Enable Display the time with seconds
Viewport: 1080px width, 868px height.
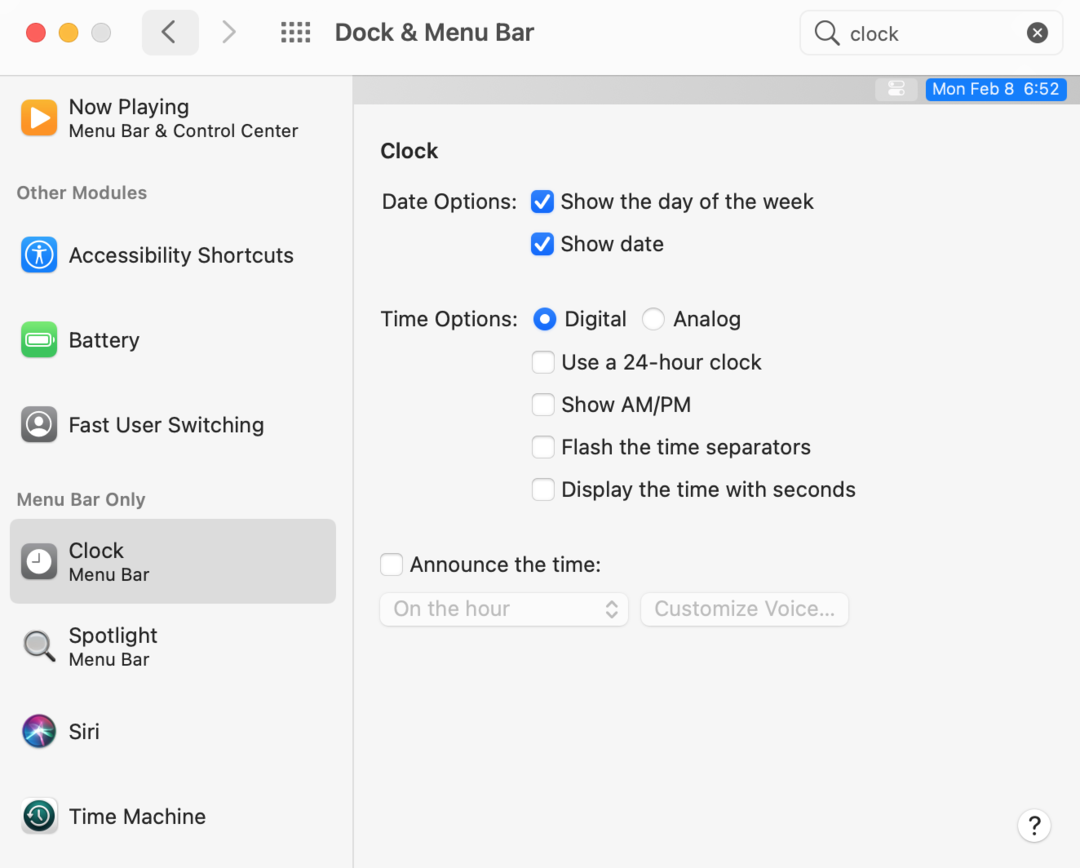pos(543,490)
